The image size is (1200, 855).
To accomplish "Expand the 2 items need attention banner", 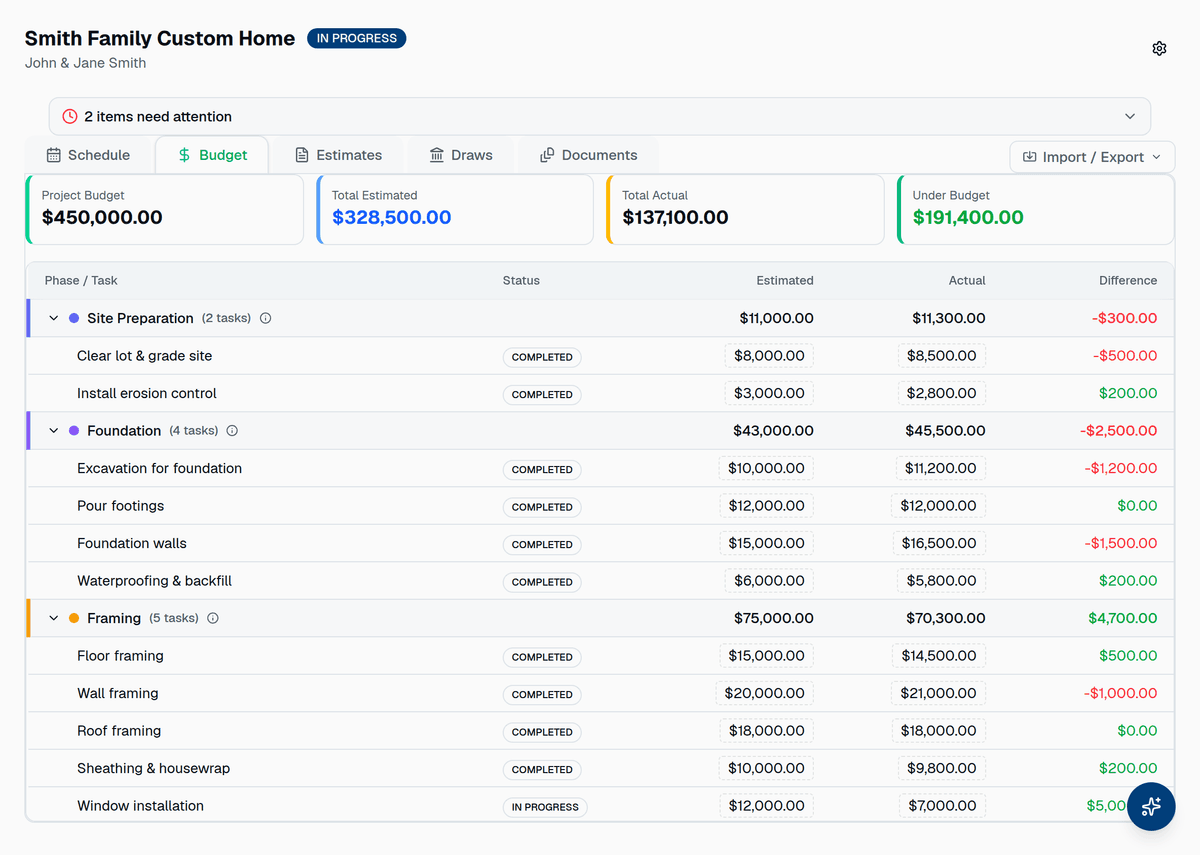I will click(x=600, y=116).
